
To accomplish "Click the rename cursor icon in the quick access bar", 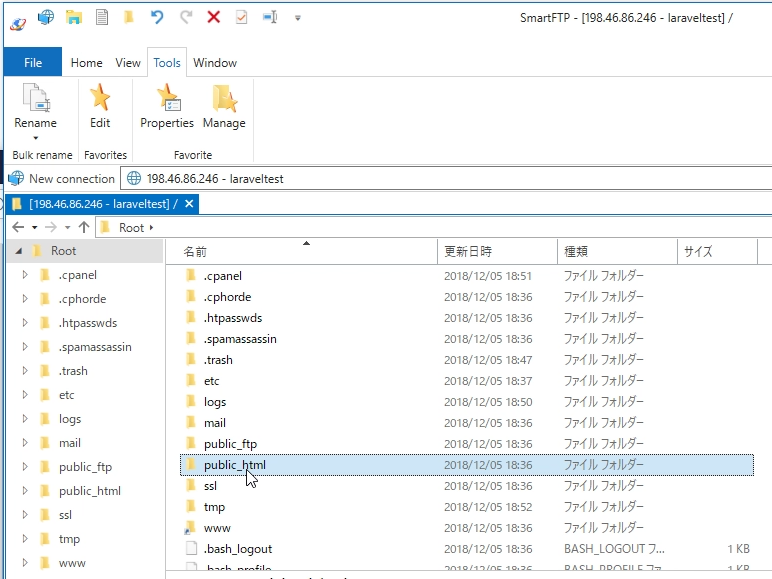I will point(270,18).
